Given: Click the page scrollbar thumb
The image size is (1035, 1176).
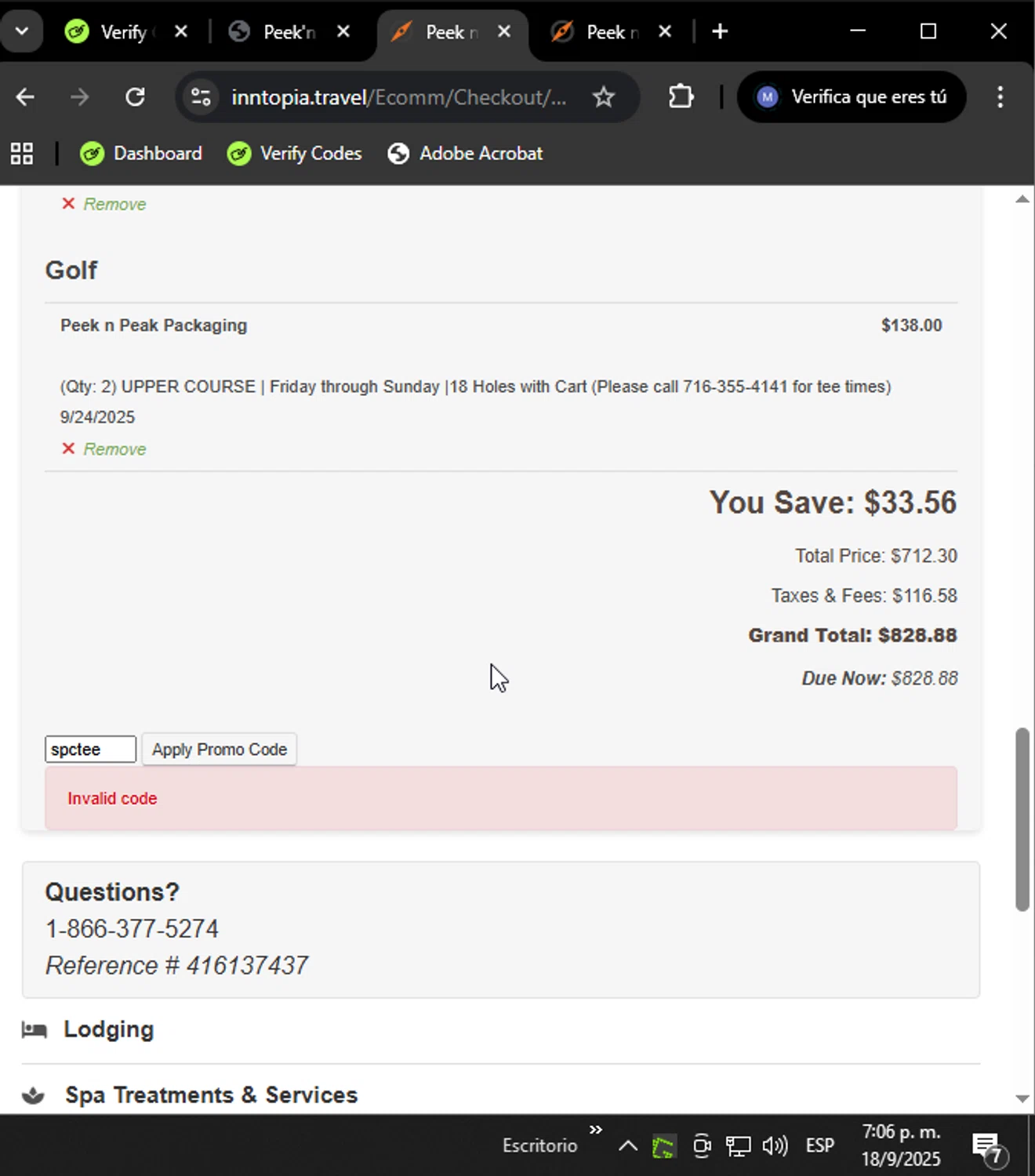Looking at the screenshot, I should tap(1022, 819).
